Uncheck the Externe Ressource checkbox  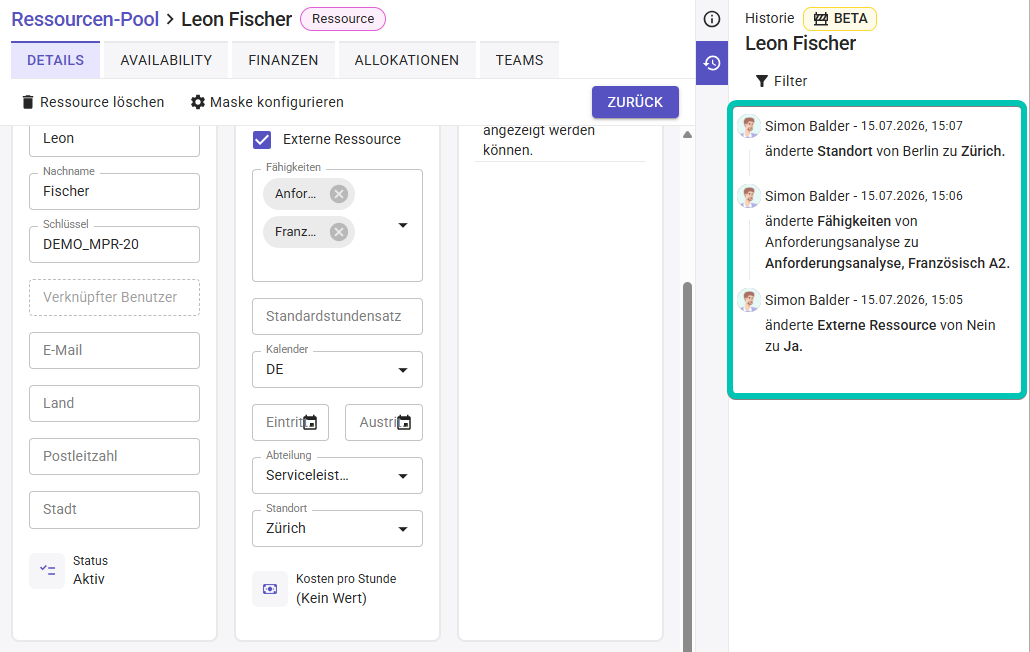(262, 139)
